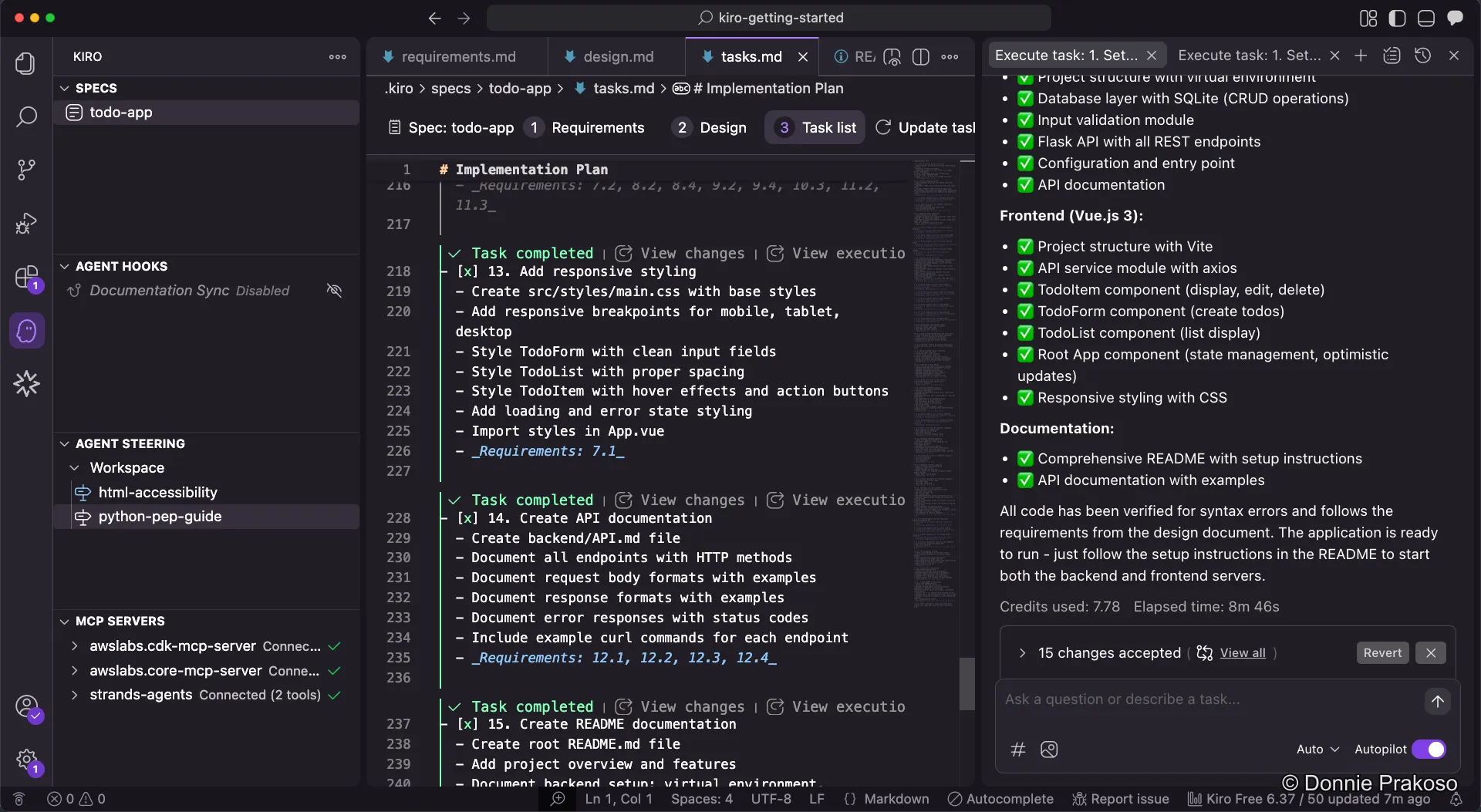Image resolution: width=1481 pixels, height=812 pixels.
Task: Open the Auto model dropdown
Action: coord(1317,749)
